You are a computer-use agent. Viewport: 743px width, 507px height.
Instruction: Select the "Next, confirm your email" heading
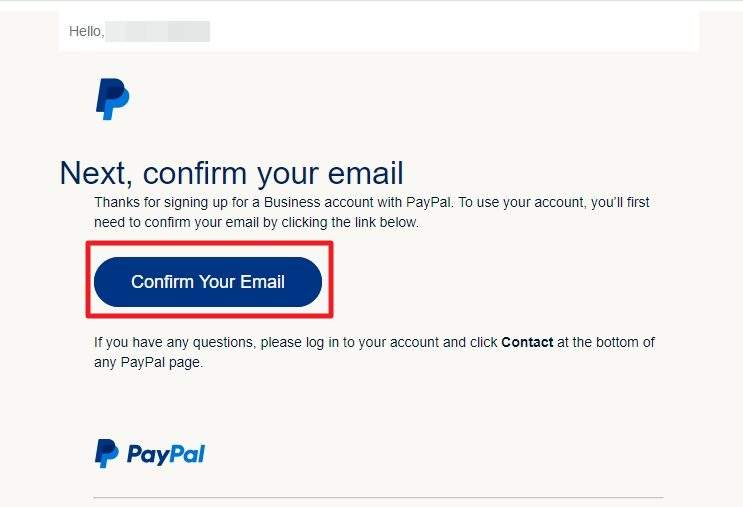(x=232, y=173)
